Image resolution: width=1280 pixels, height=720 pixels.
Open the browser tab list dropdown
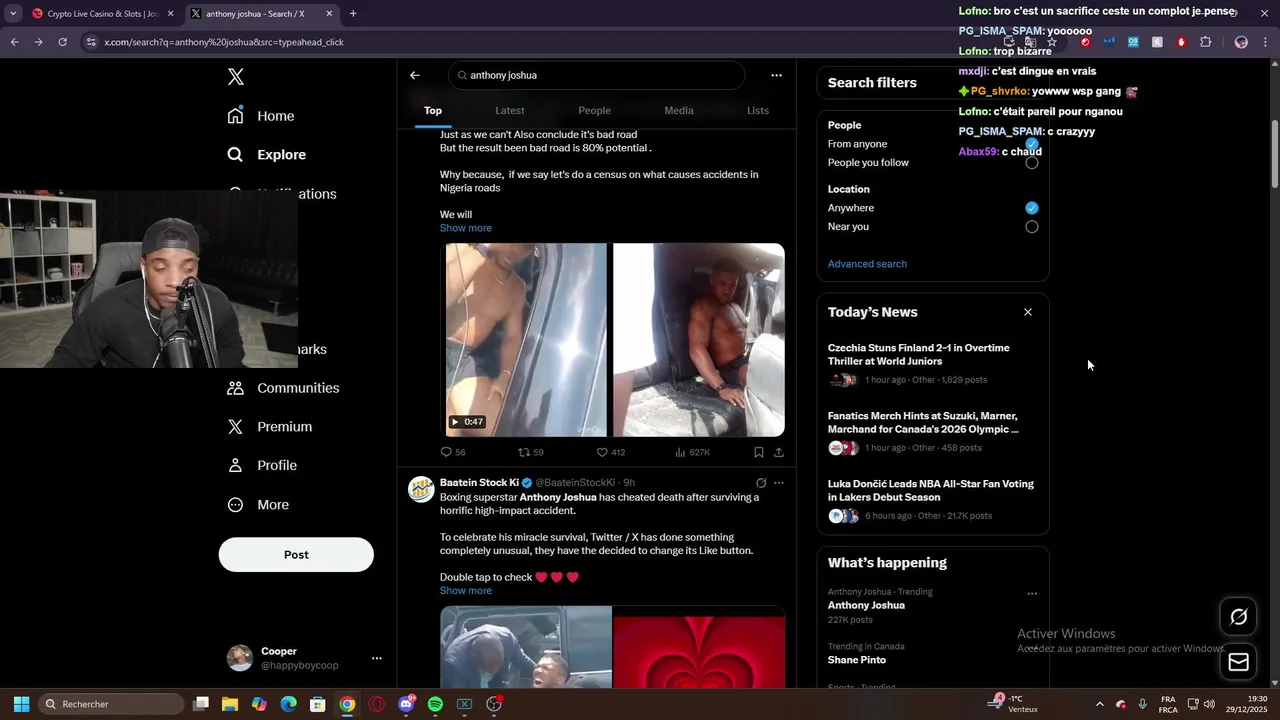click(12, 14)
